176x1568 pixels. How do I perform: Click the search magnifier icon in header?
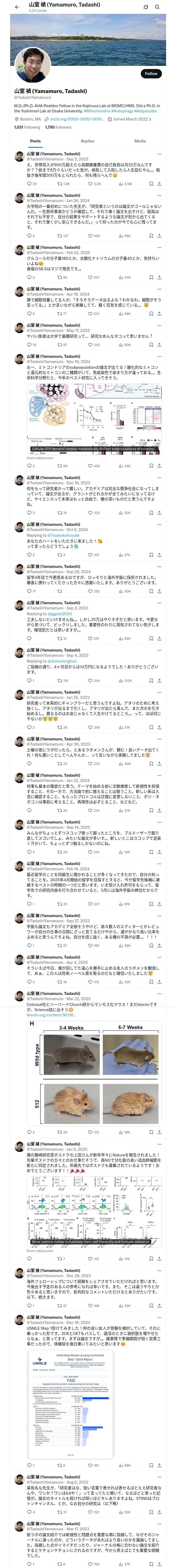coord(157,7)
